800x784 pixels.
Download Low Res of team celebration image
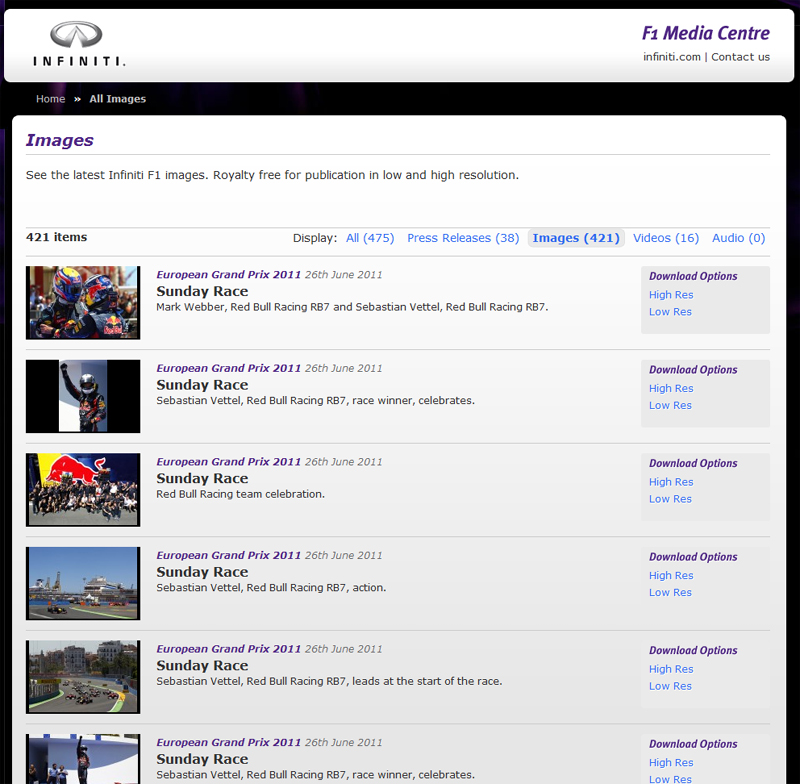(670, 499)
